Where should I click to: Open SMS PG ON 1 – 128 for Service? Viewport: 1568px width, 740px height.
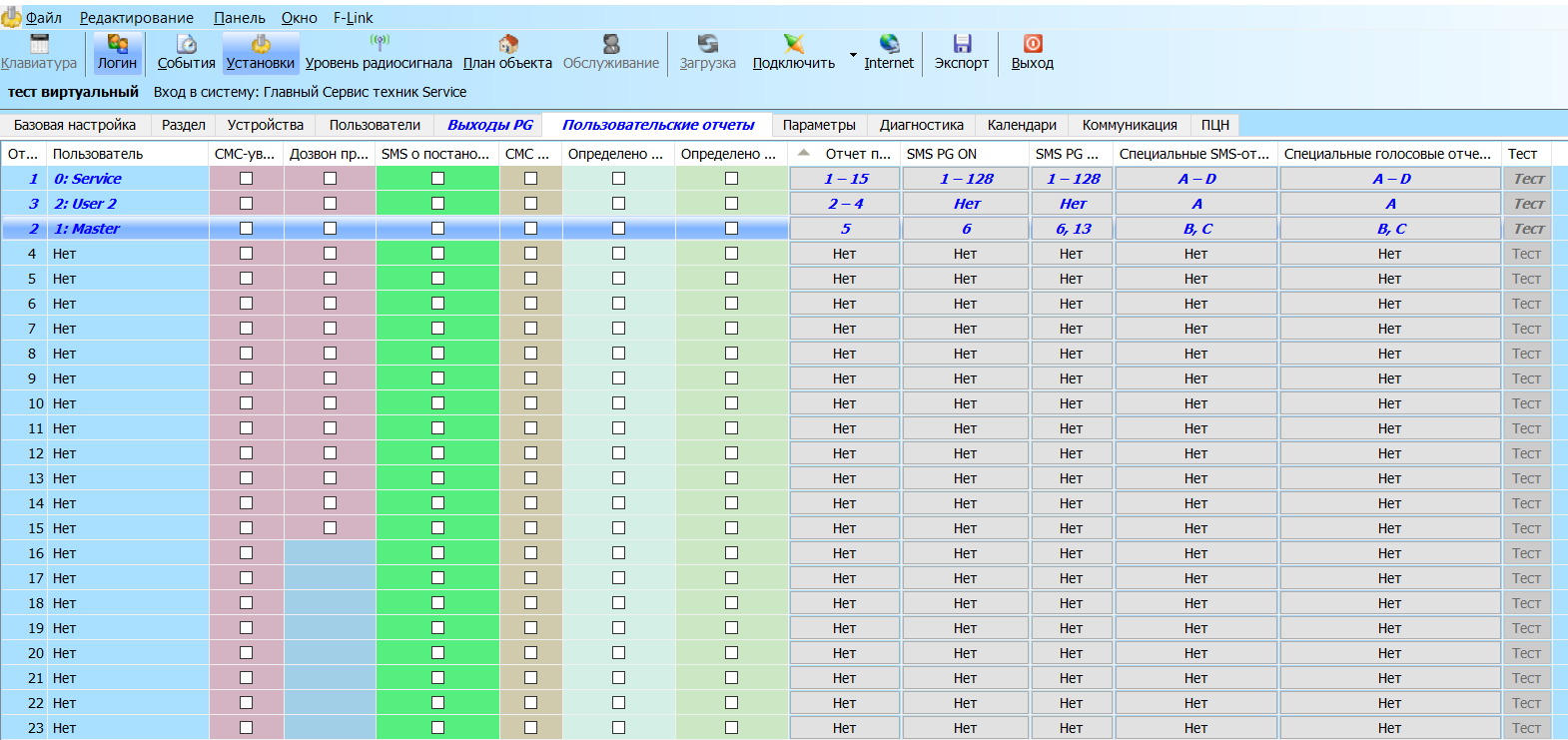coord(966,179)
